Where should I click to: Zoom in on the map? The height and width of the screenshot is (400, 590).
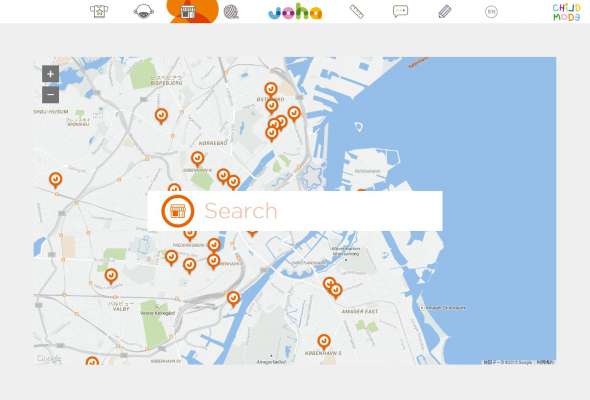(50, 74)
